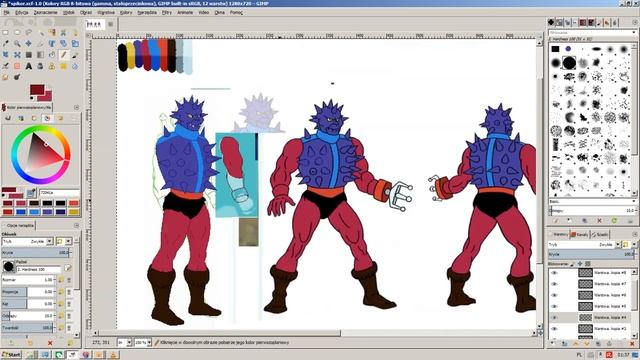Hide layer Warstwa kopia #7
The image size is (640, 360).
(x=554, y=284)
